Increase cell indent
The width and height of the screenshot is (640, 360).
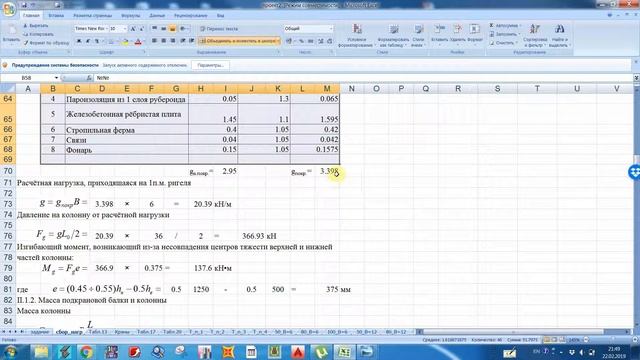pyautogui.click(x=191, y=41)
